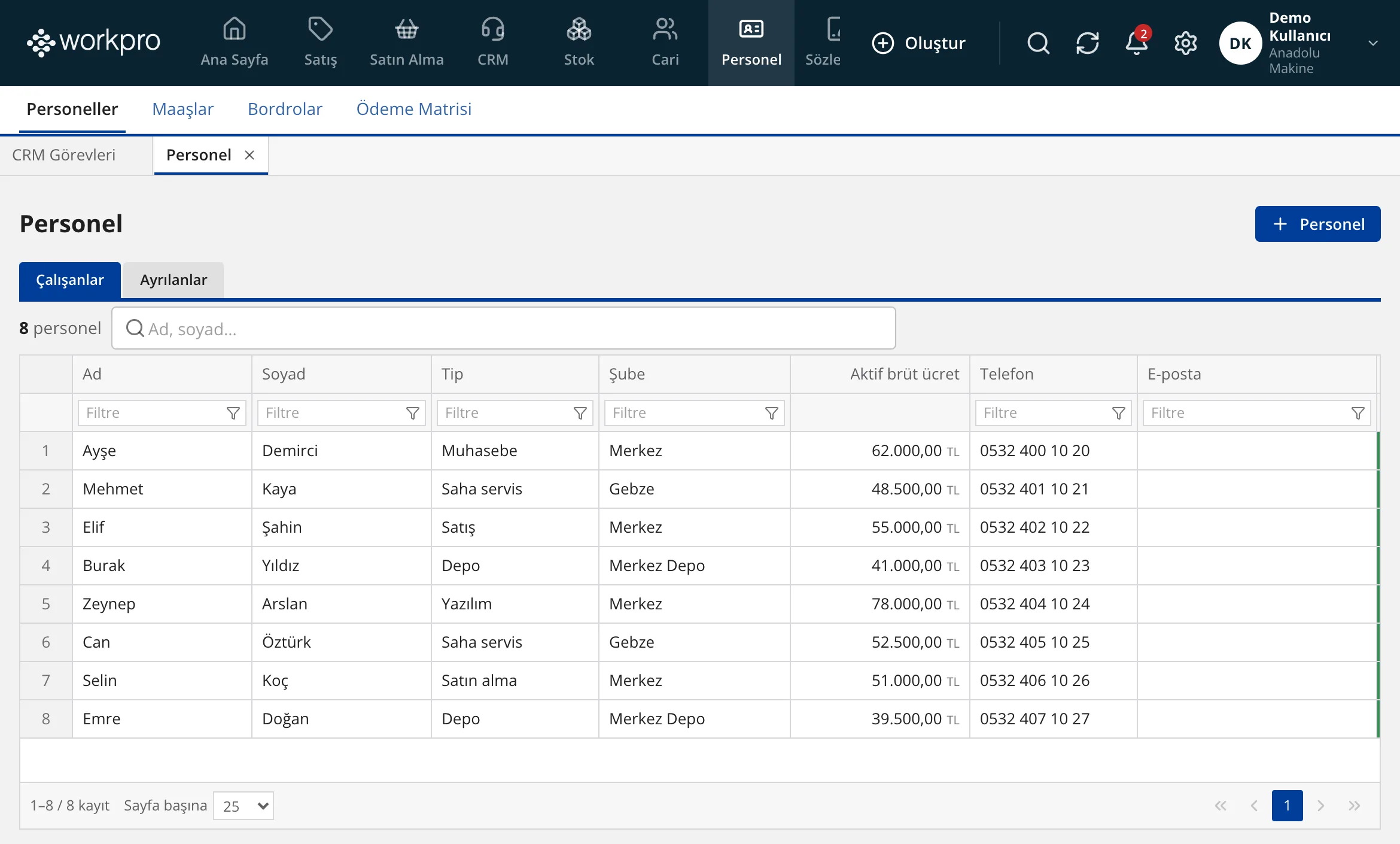Click the workpro logo
This screenshot has width=1400, height=844.
tap(93, 42)
